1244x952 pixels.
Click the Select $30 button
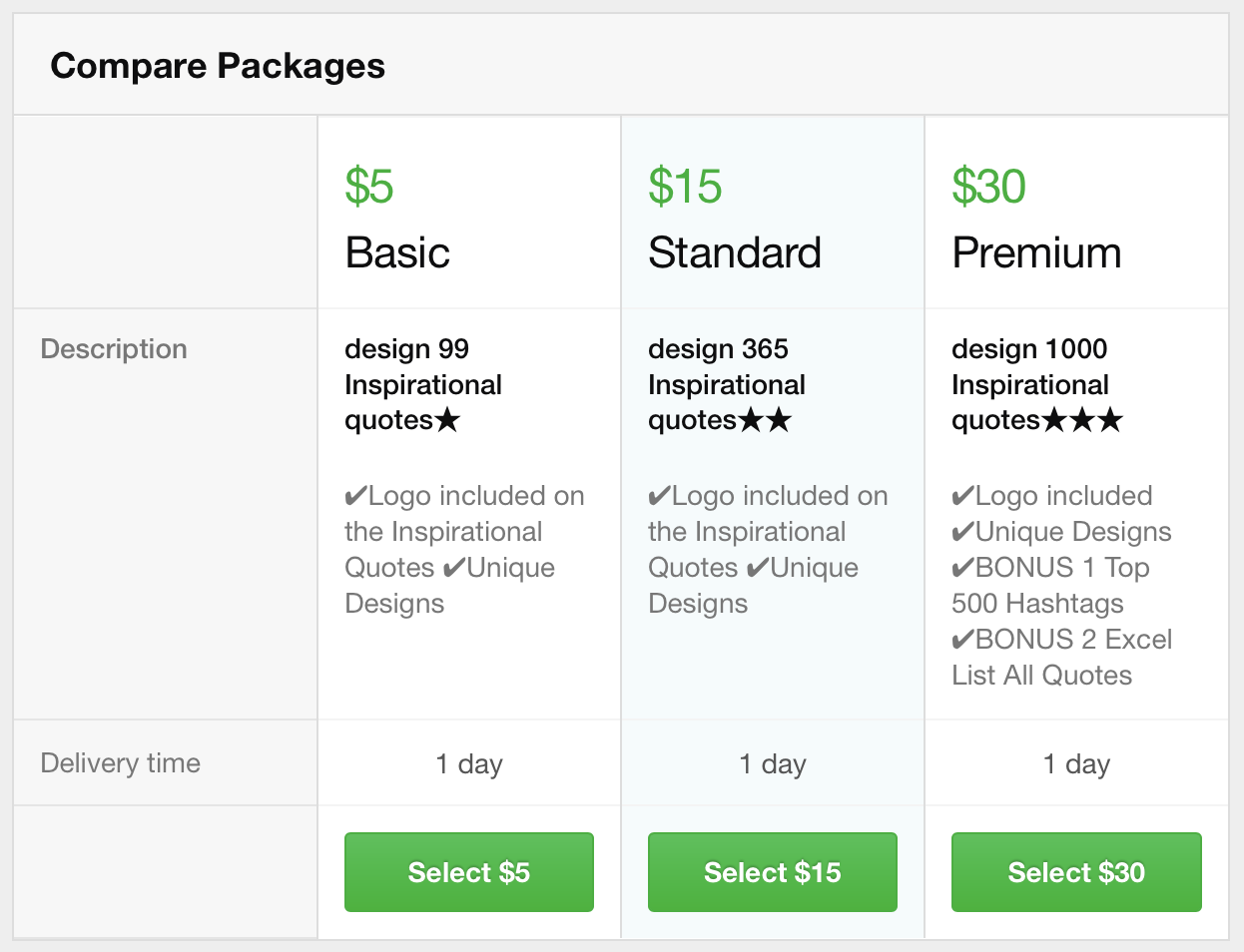click(1075, 872)
